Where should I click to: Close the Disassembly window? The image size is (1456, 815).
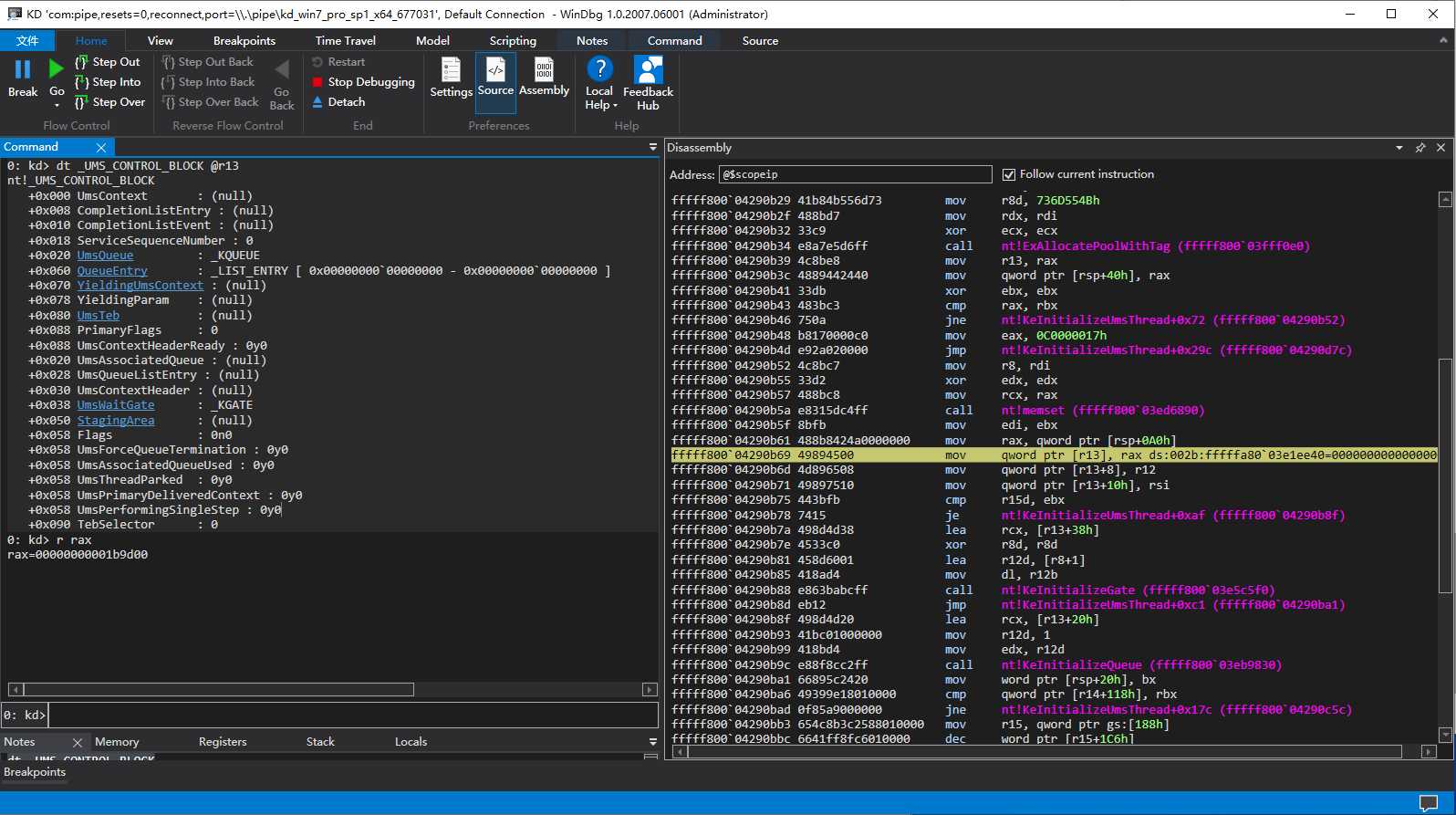[x=1441, y=148]
